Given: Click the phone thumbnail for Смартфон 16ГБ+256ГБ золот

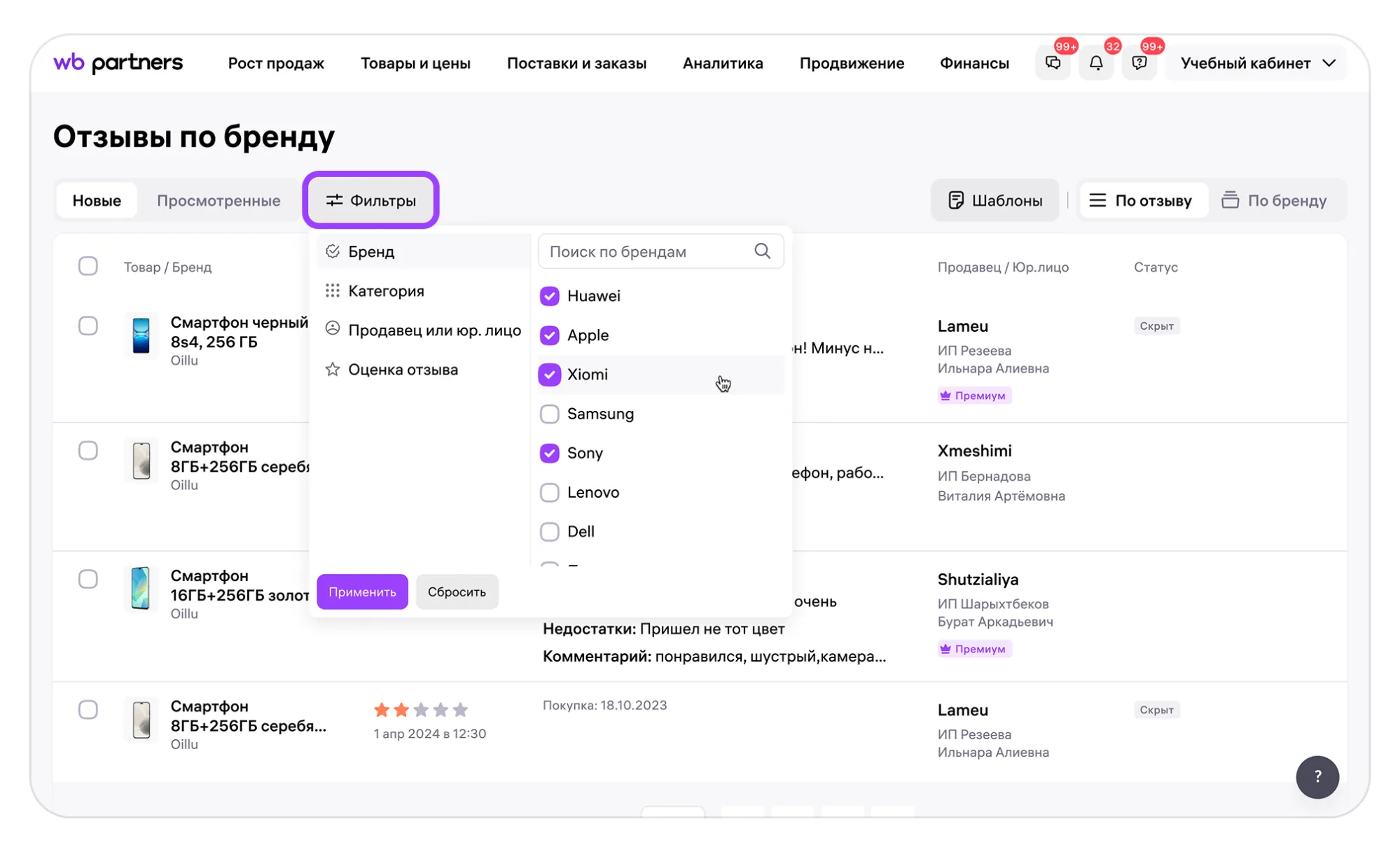Looking at the screenshot, I should pyautogui.click(x=141, y=589).
